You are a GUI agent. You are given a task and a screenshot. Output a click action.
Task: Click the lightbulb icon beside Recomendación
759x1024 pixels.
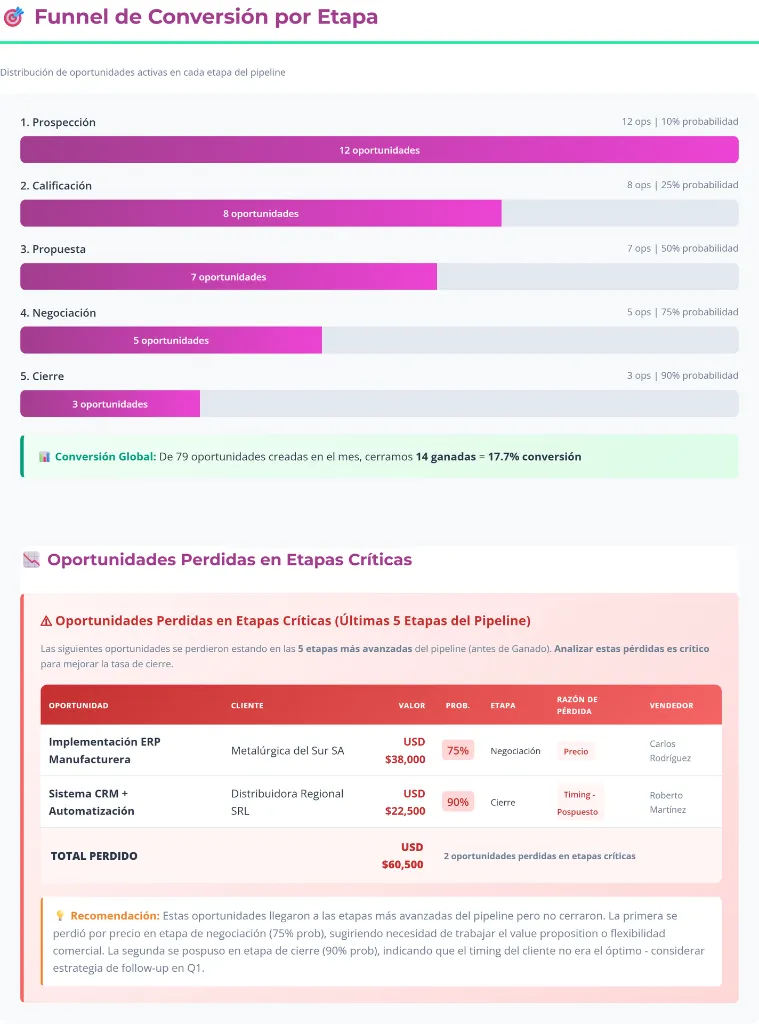(x=60, y=915)
